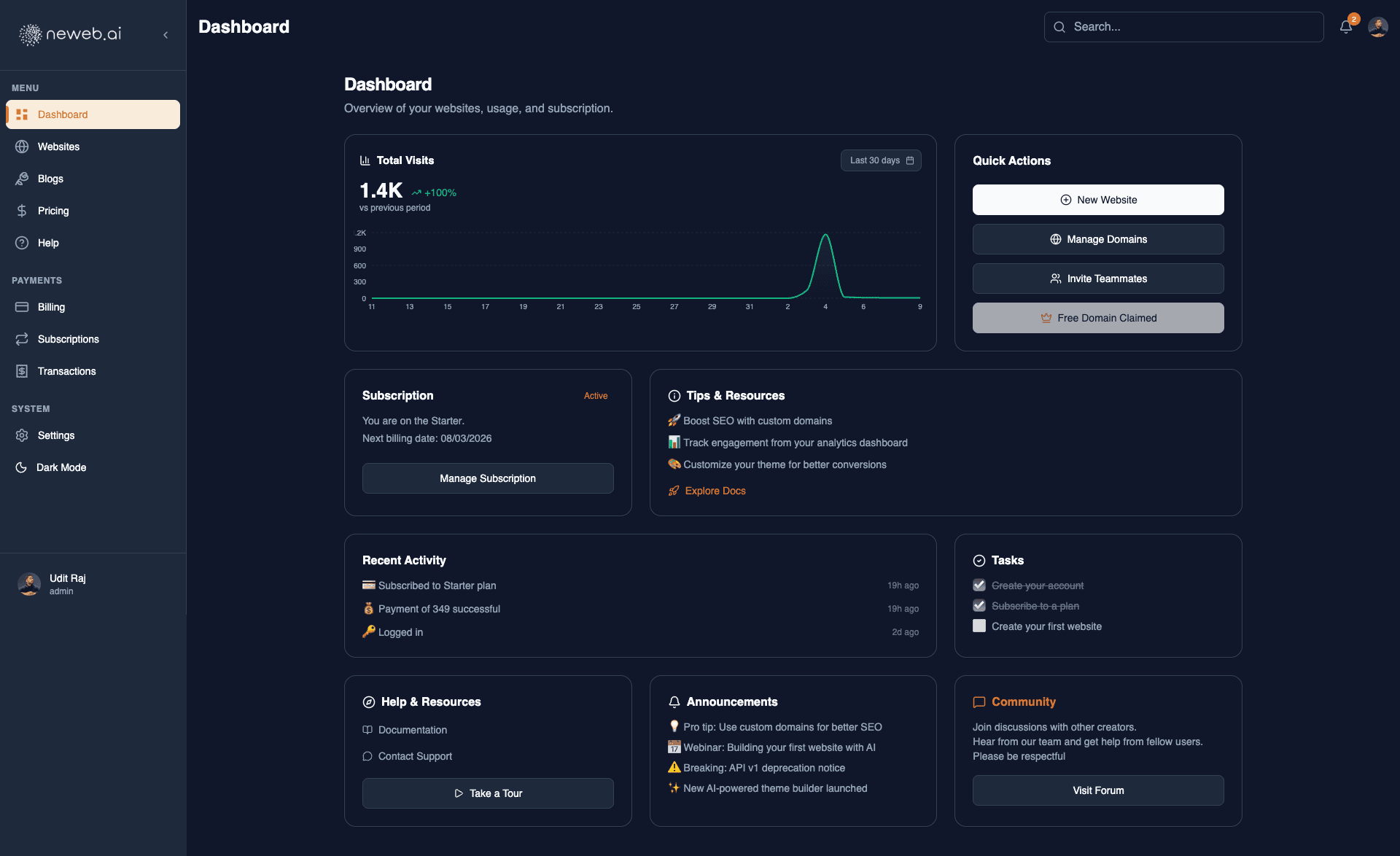Click the Pricing dollar icon

23,211
